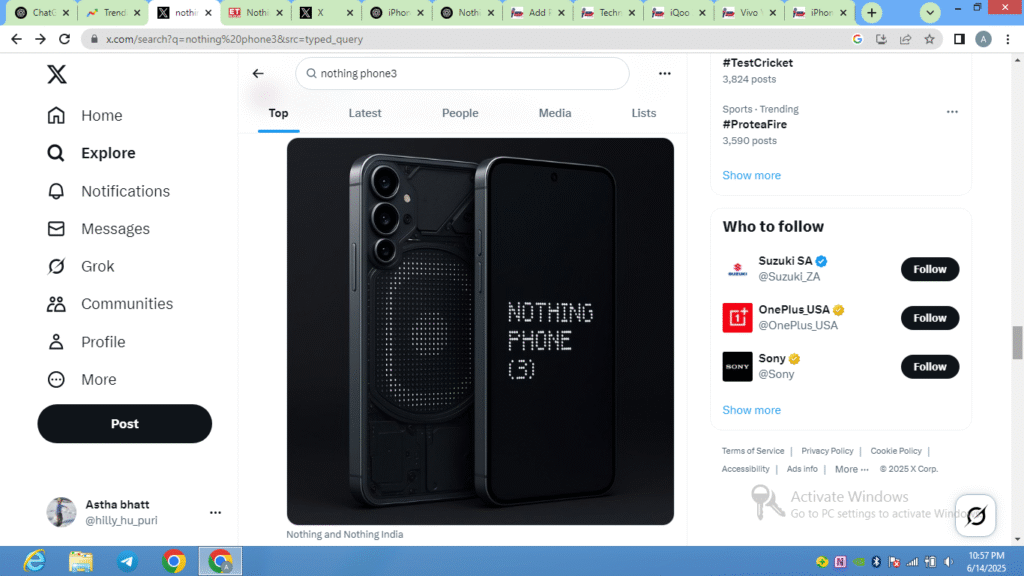This screenshot has width=1024, height=576.
Task: Open Cookie Policy link
Action: point(896,451)
